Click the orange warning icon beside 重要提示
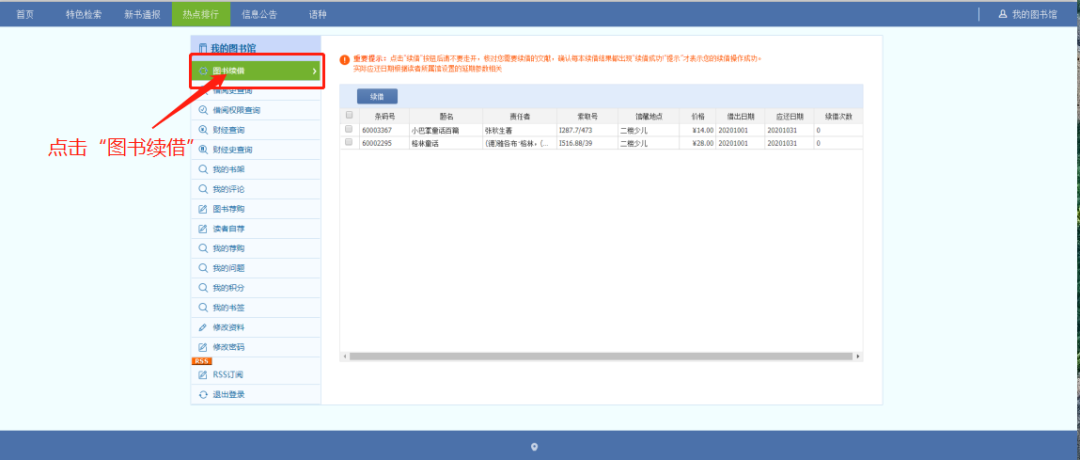The image size is (1080, 460). click(344, 61)
